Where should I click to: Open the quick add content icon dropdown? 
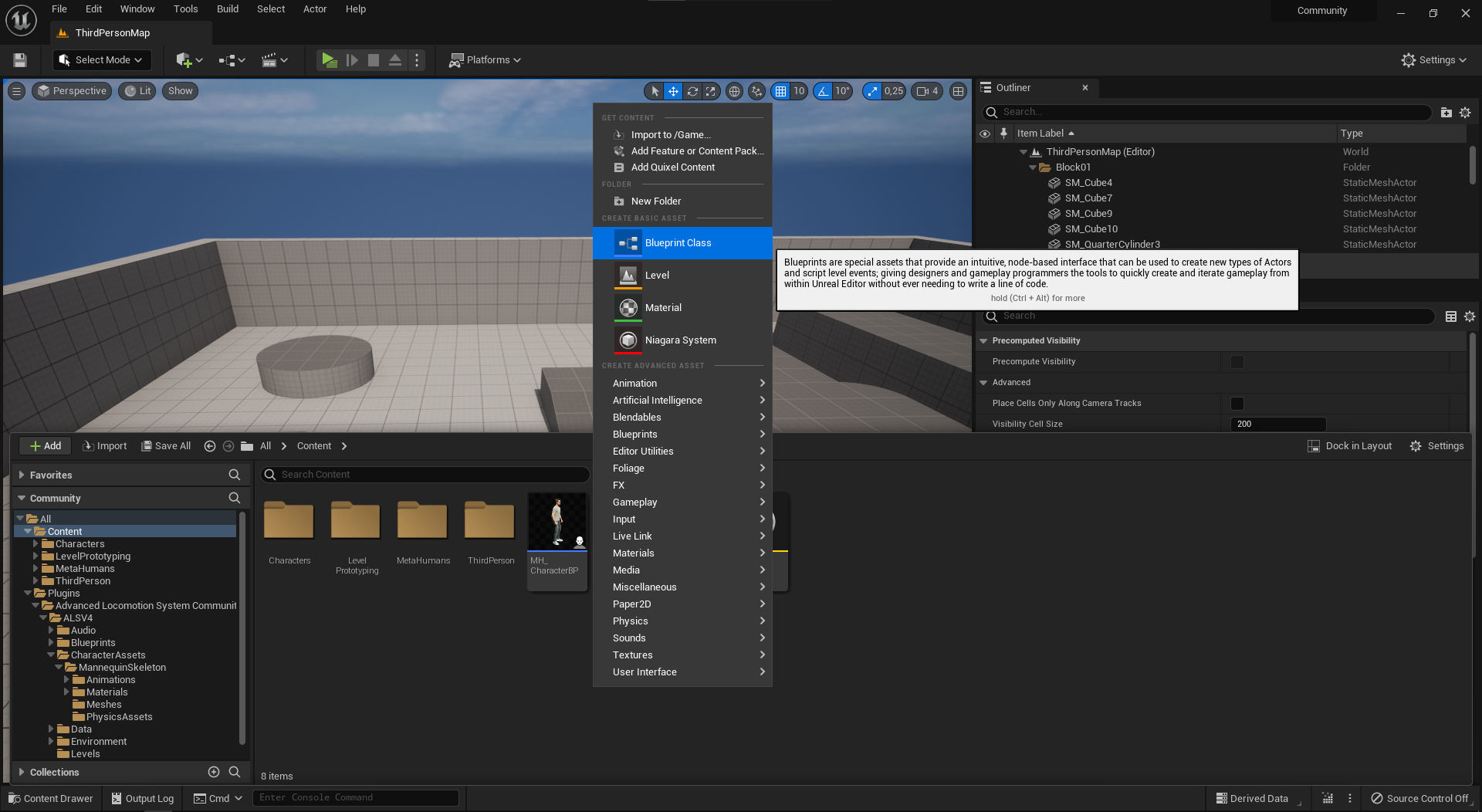point(189,60)
